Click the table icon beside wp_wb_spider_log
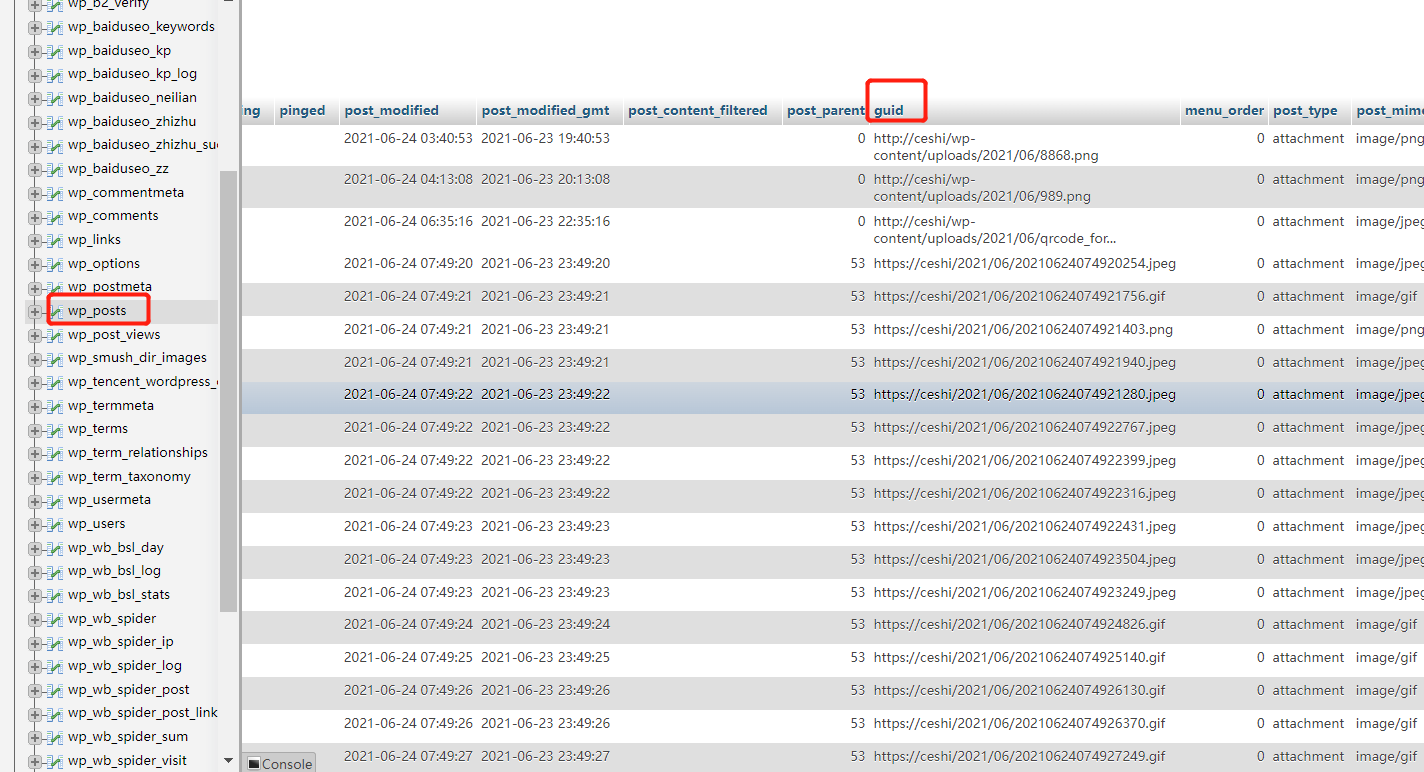The width and height of the screenshot is (1424, 772). coord(54,666)
